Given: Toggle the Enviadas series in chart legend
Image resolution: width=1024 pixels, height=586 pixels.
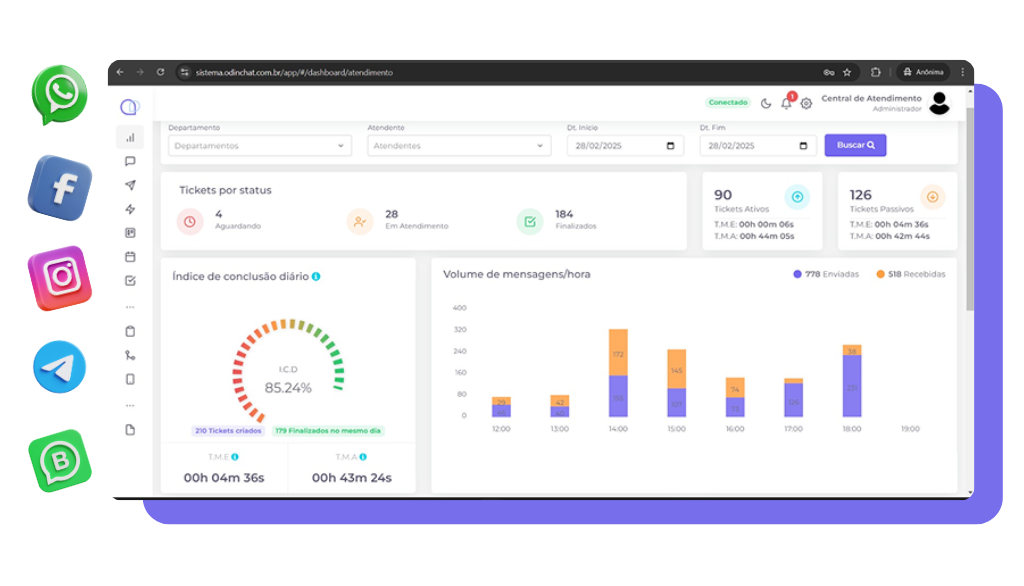Looking at the screenshot, I should pos(826,274).
